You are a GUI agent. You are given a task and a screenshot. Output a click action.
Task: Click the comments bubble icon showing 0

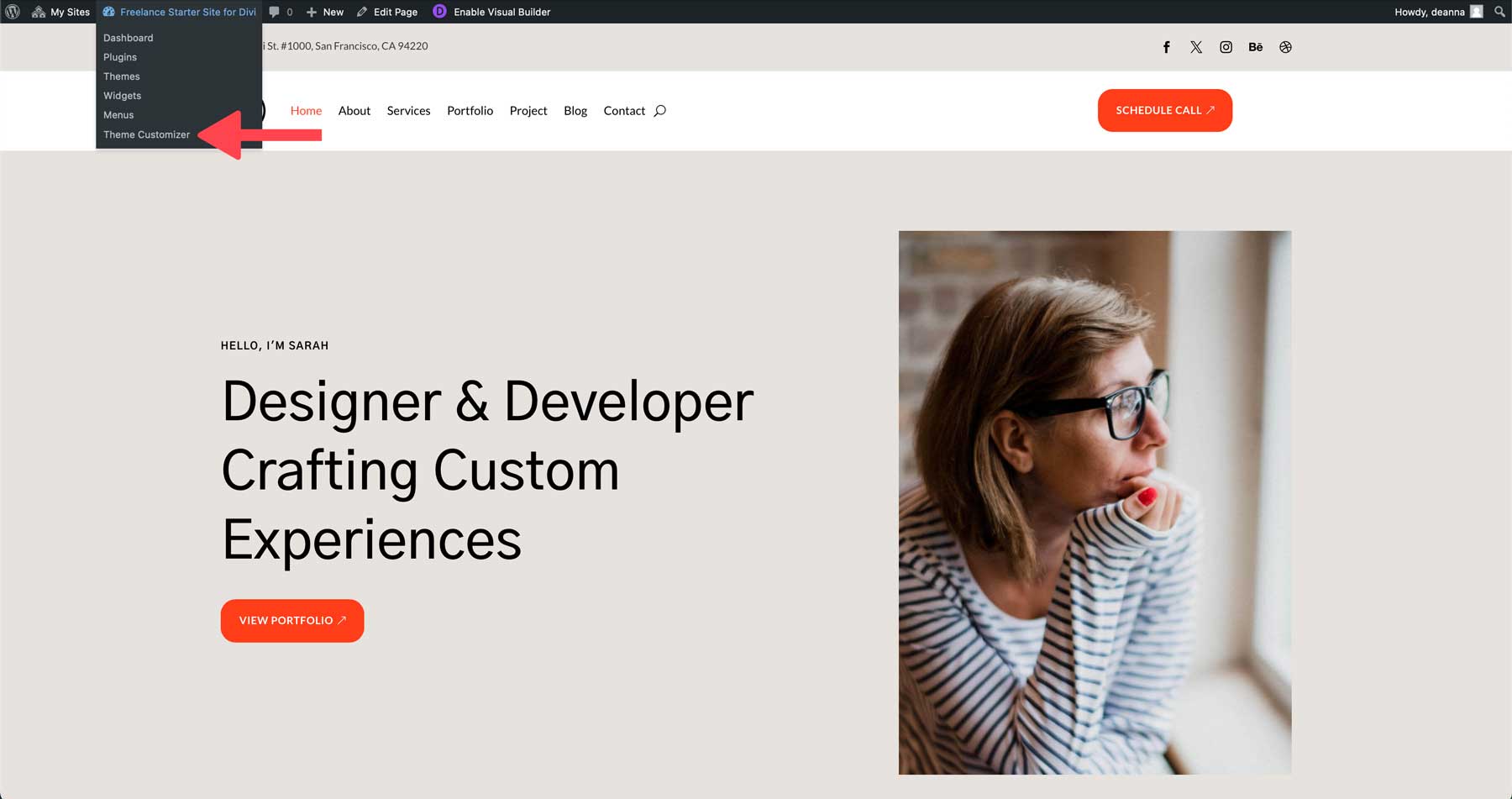(281, 12)
